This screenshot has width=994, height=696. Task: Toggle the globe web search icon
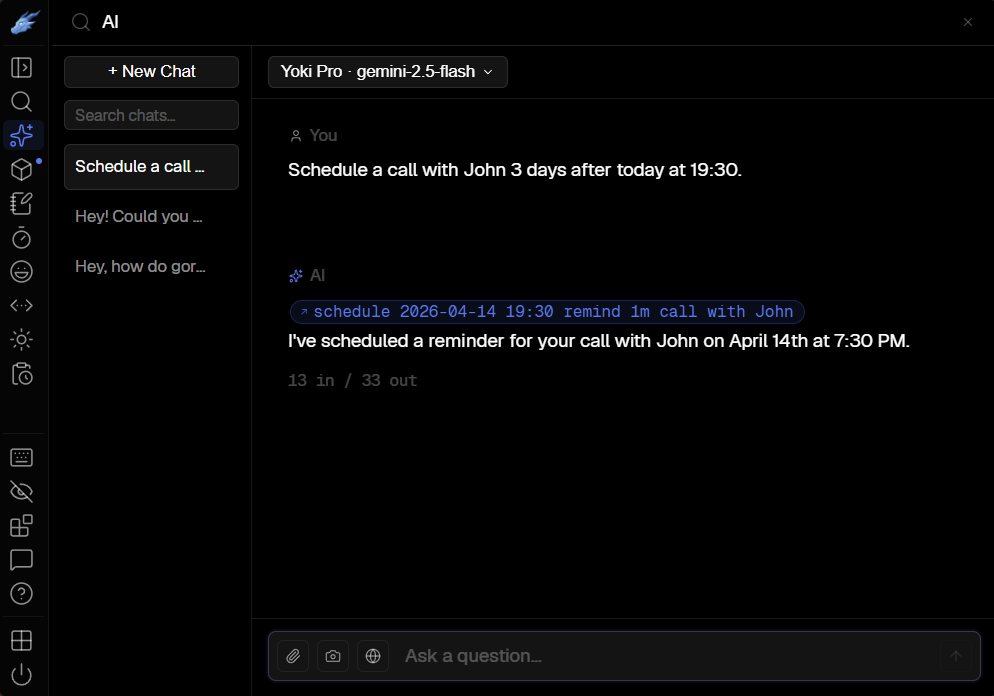[x=373, y=656]
